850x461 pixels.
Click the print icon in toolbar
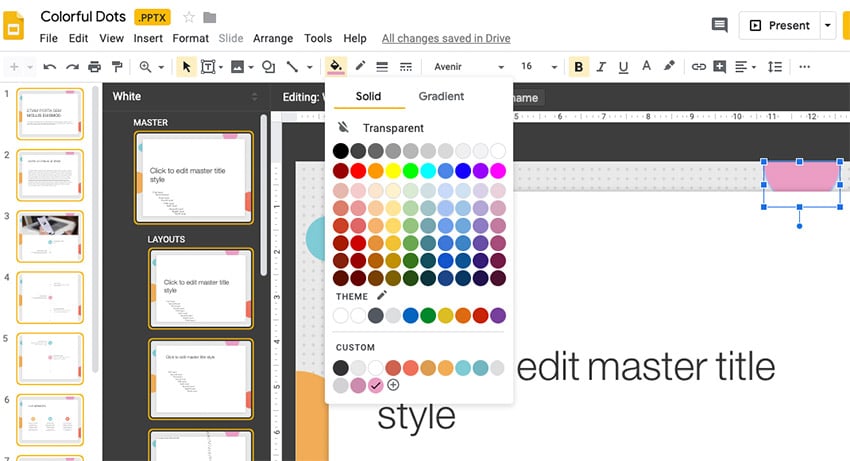point(95,67)
